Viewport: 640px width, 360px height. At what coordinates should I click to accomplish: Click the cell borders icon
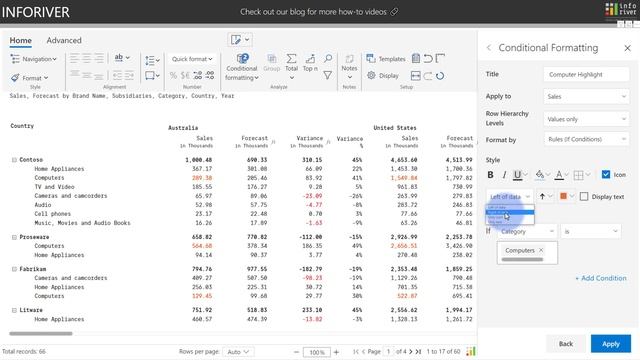[x=578, y=175]
